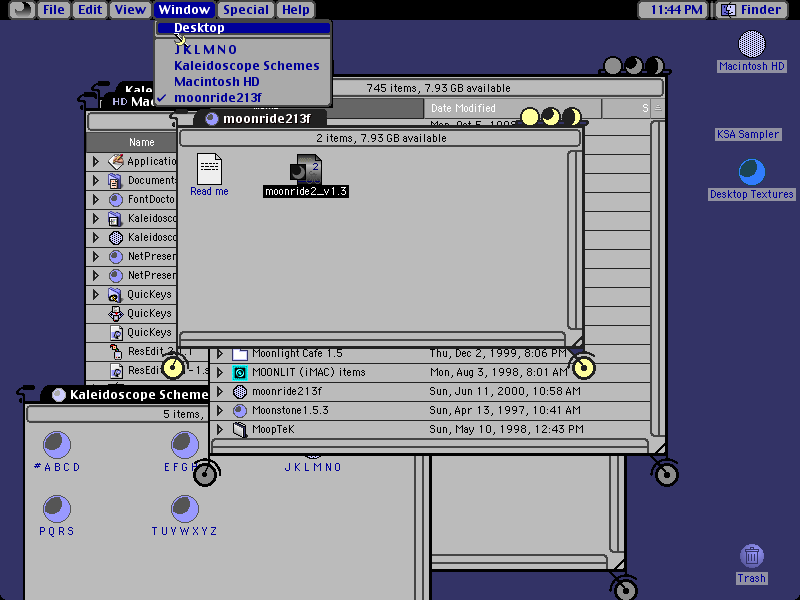Select the Moonlight Cafe 1.5 folder icon
Screen dimensions: 800x600
coord(240,354)
